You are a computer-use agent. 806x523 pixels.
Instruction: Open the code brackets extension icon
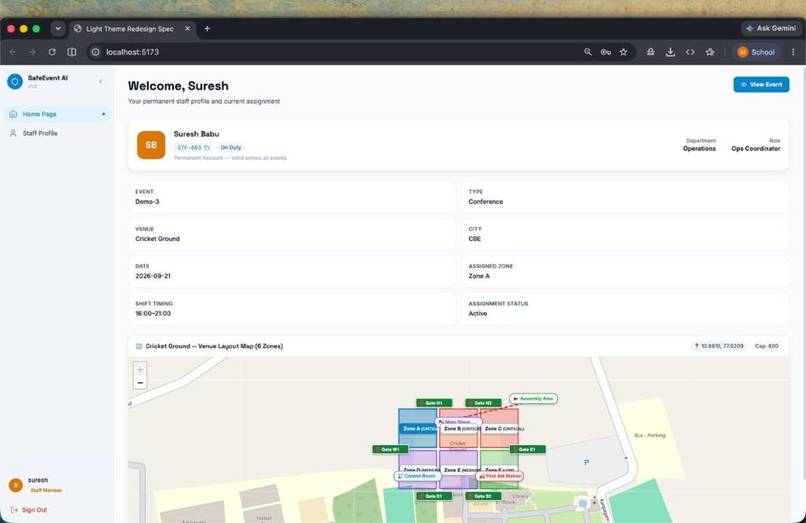[x=690, y=52]
